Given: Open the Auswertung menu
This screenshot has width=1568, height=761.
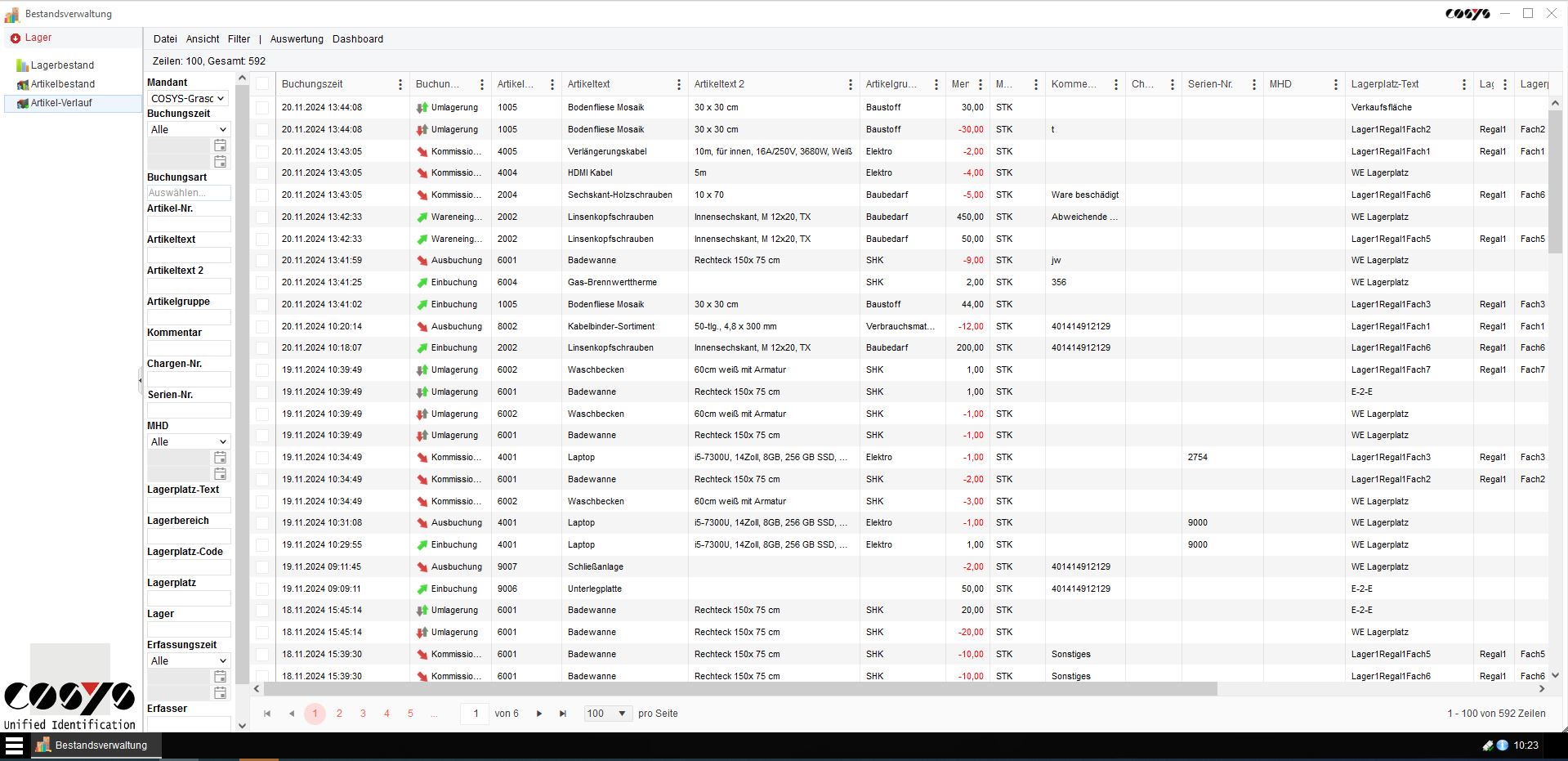Looking at the screenshot, I should [x=297, y=39].
